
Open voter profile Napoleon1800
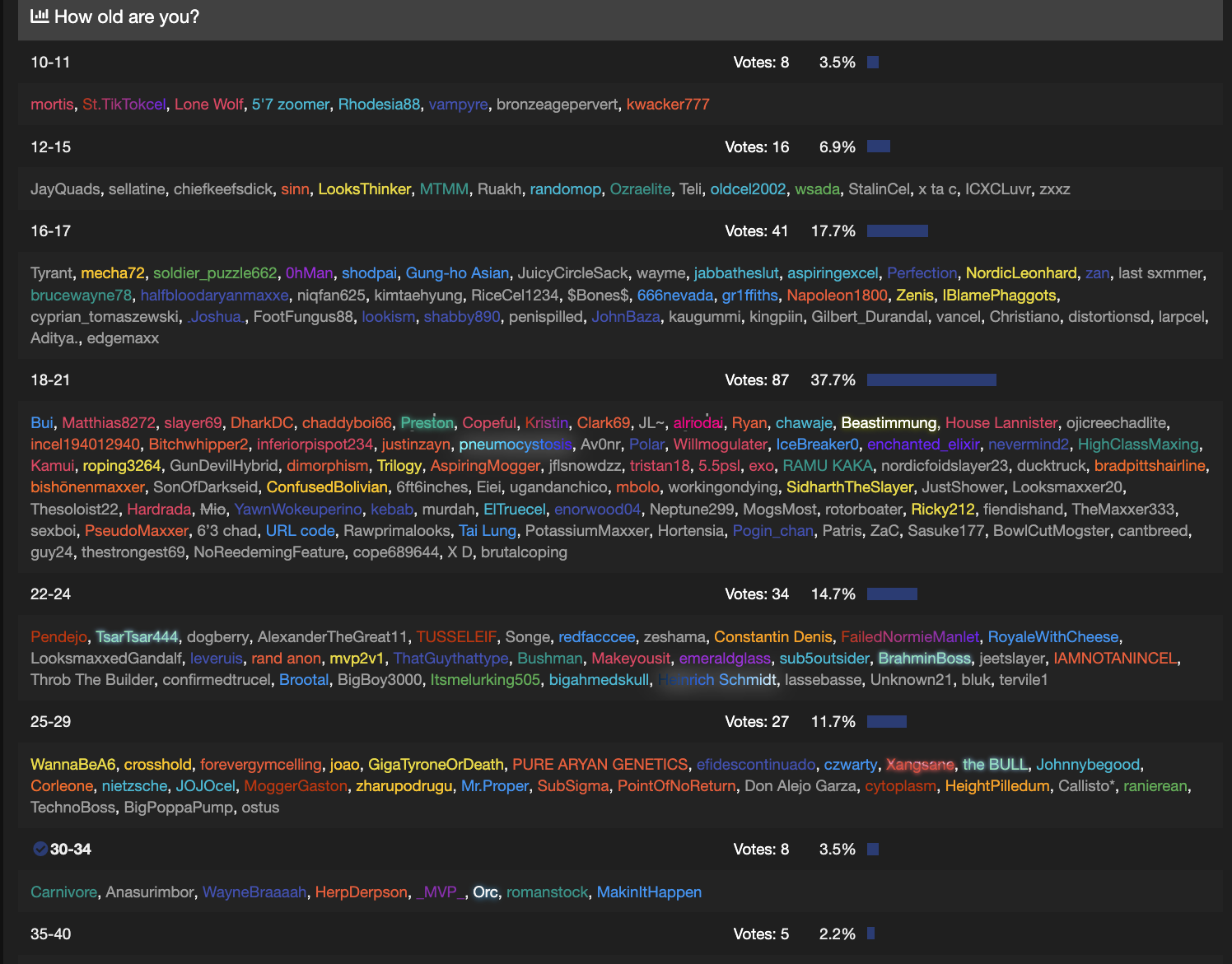[x=838, y=296]
